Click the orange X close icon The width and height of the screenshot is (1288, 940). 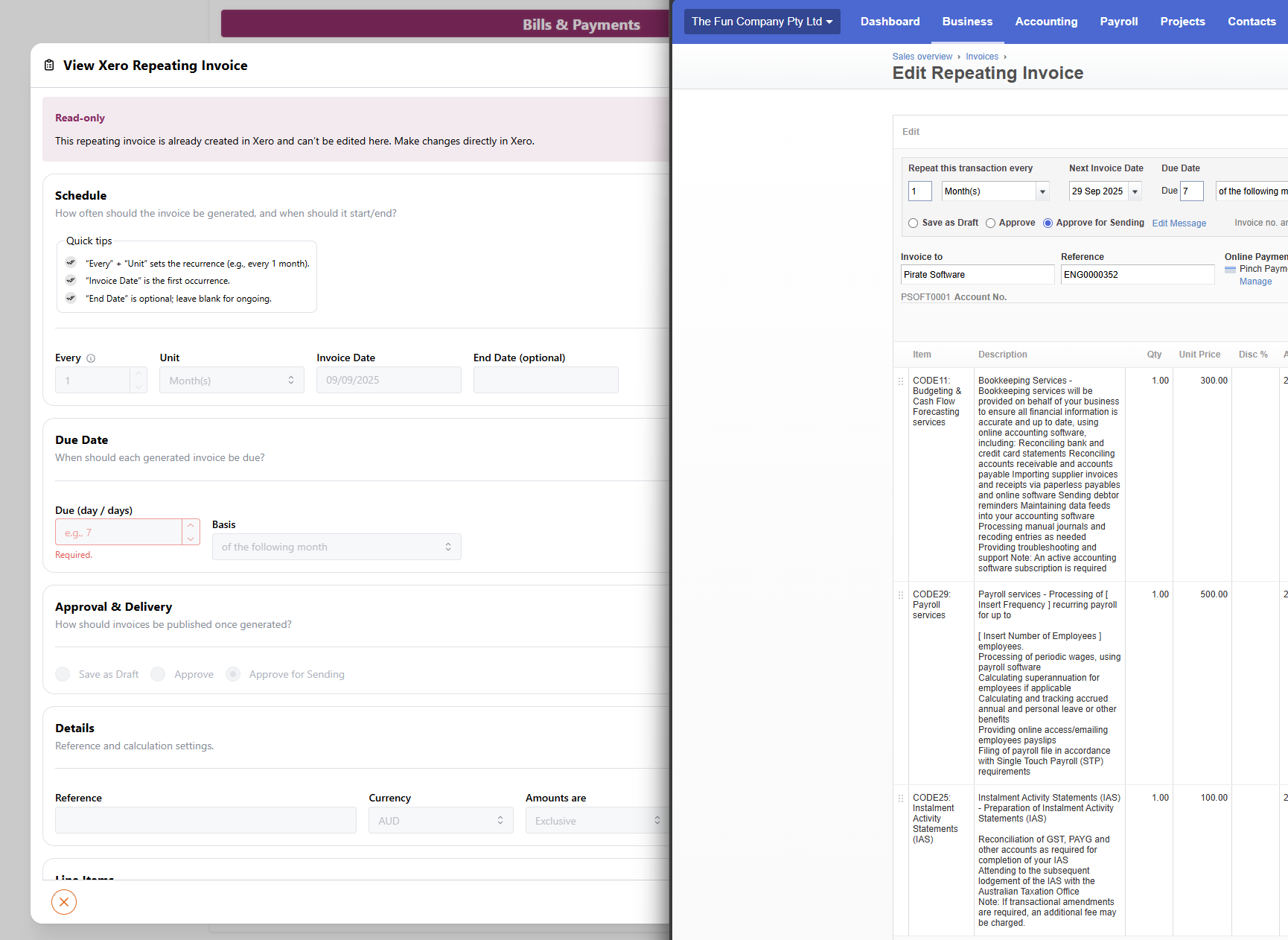pyautogui.click(x=64, y=902)
